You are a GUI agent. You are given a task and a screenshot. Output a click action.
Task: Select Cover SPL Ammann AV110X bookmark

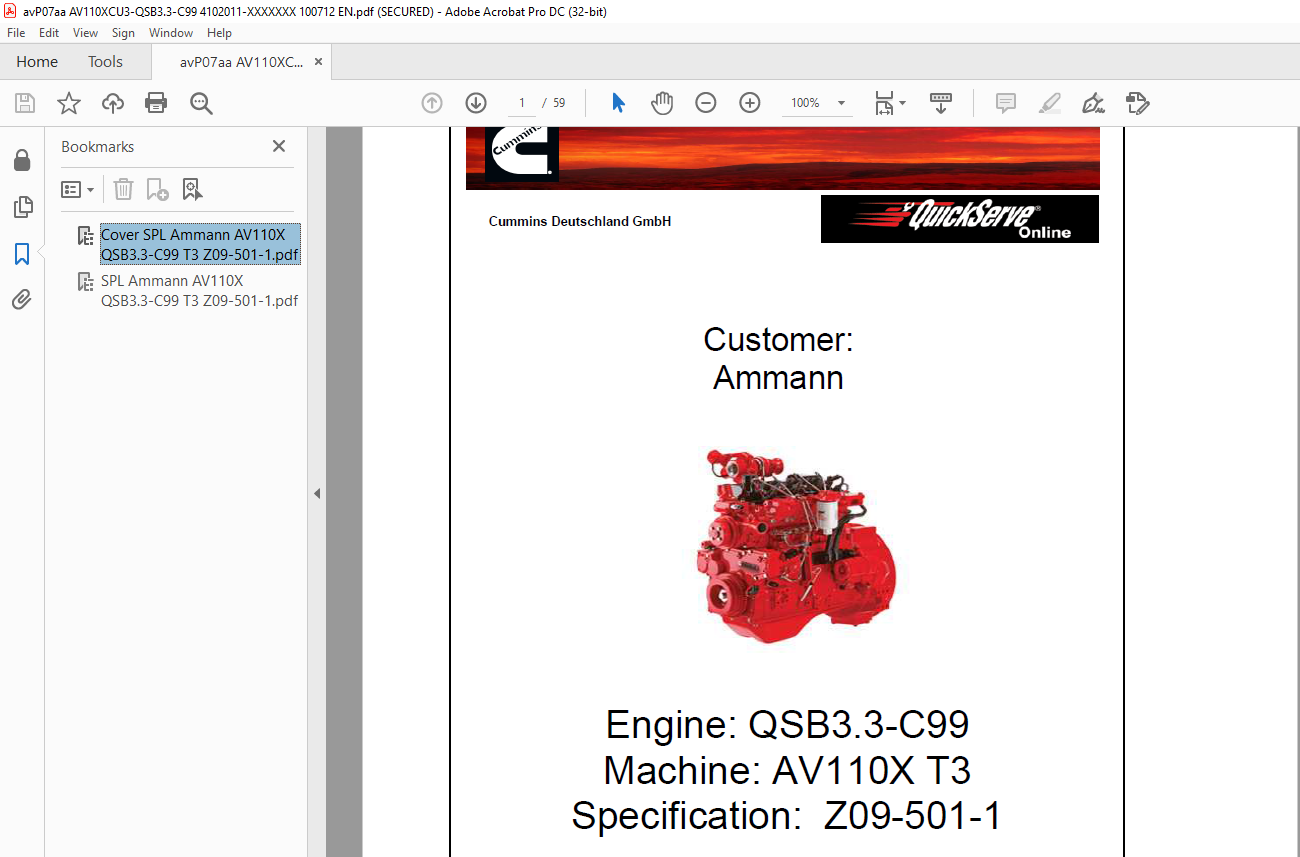point(200,245)
